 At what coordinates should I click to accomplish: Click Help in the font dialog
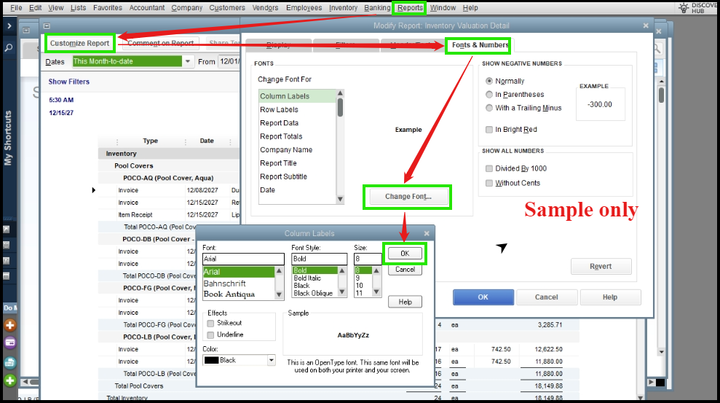click(x=405, y=302)
